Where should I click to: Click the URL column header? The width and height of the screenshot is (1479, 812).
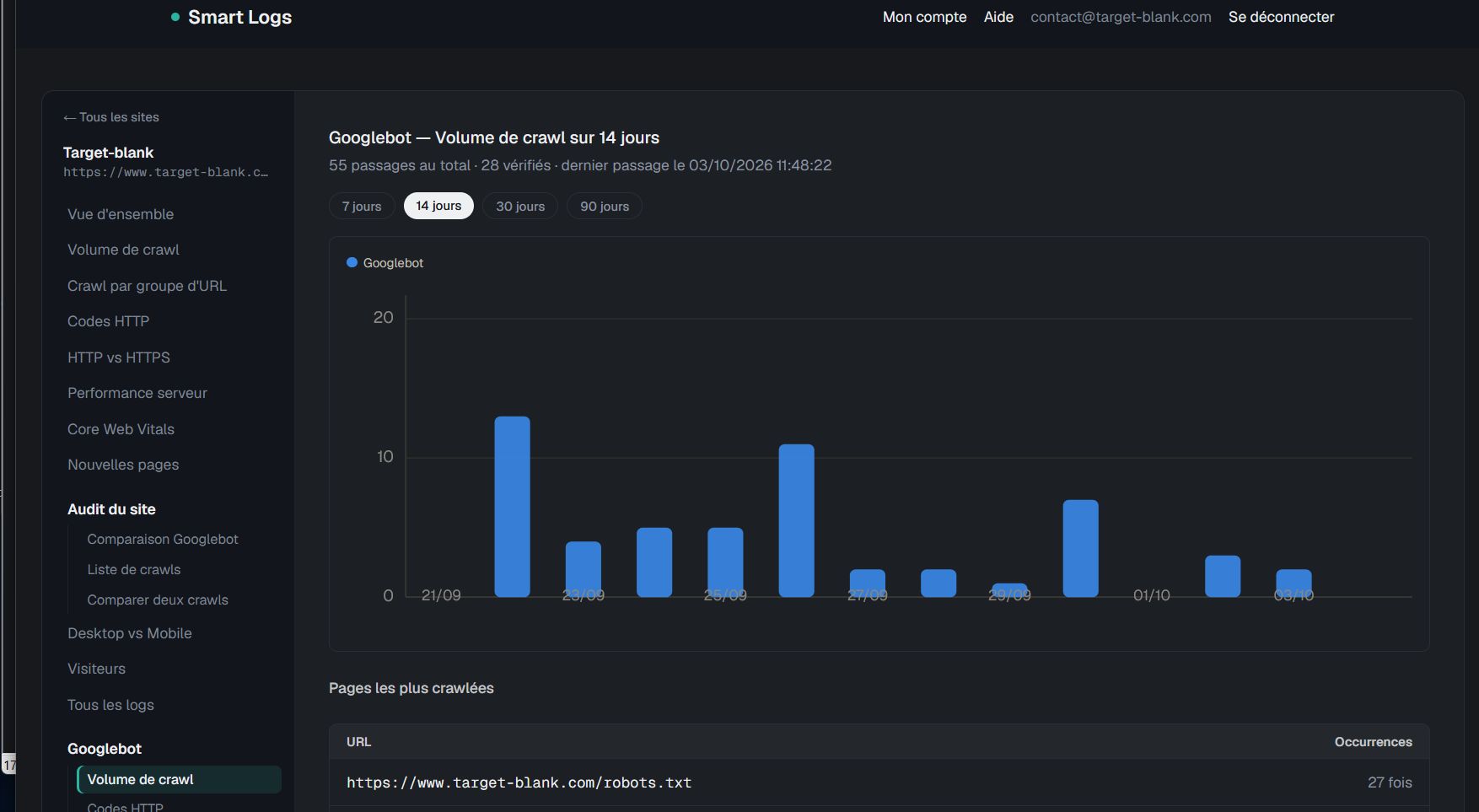pyautogui.click(x=358, y=742)
